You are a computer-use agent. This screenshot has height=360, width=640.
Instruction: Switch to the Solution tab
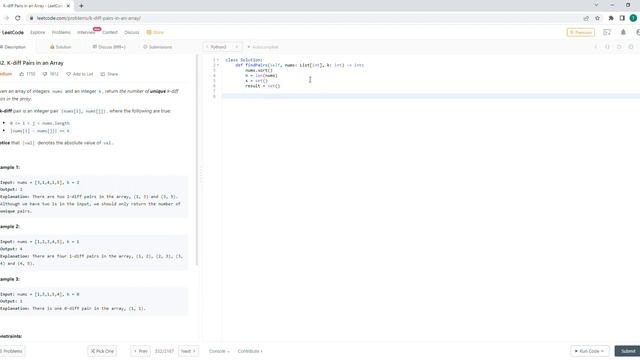[60, 47]
